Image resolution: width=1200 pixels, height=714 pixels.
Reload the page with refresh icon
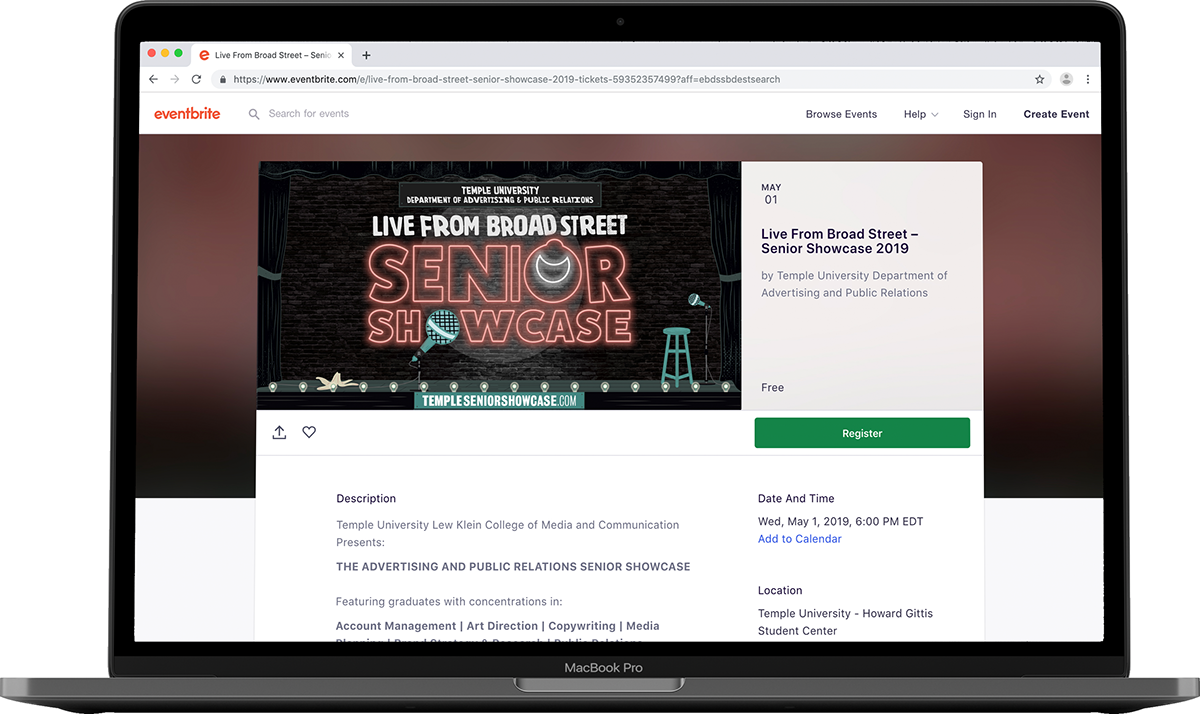point(196,79)
